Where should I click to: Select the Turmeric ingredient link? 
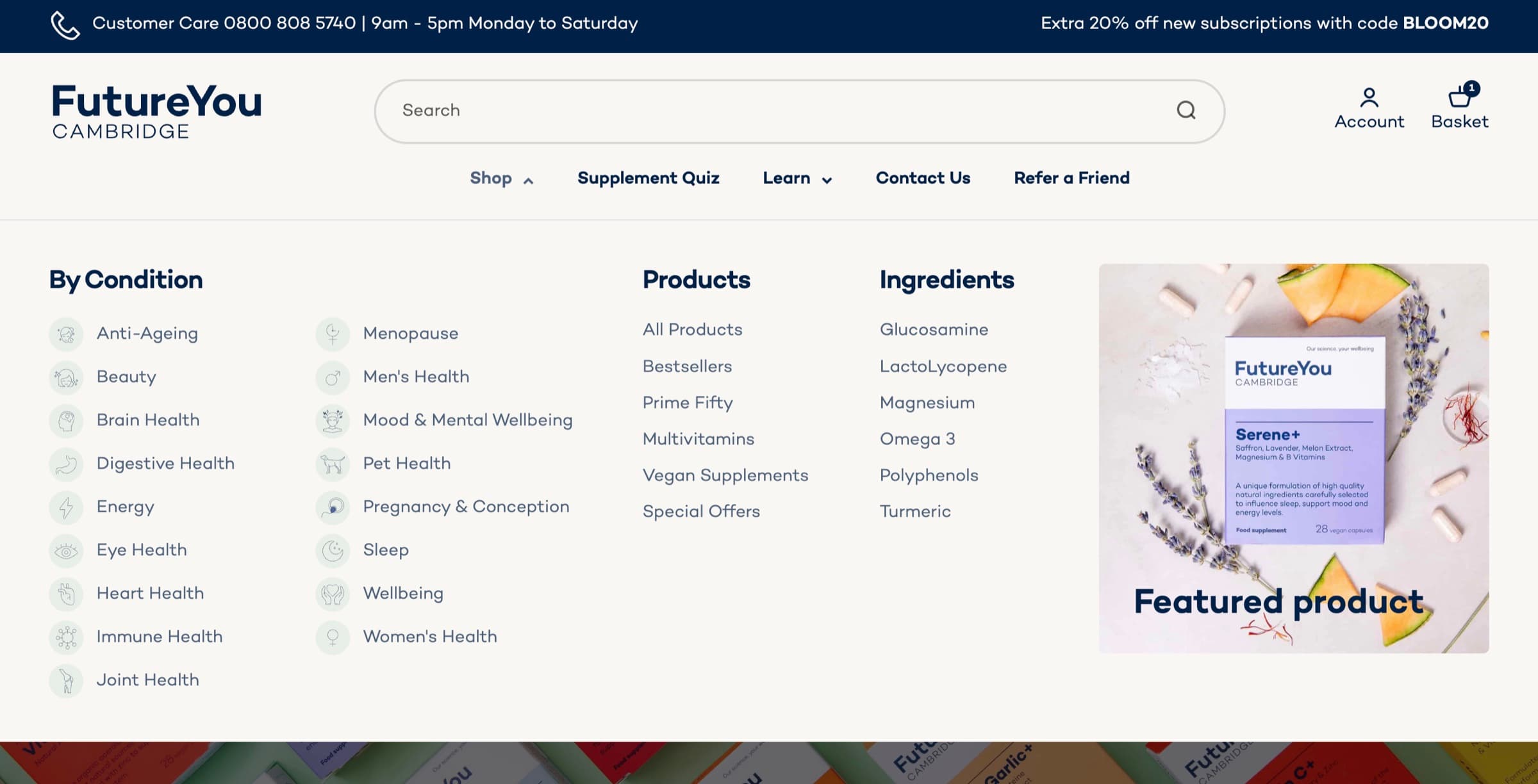(x=915, y=512)
